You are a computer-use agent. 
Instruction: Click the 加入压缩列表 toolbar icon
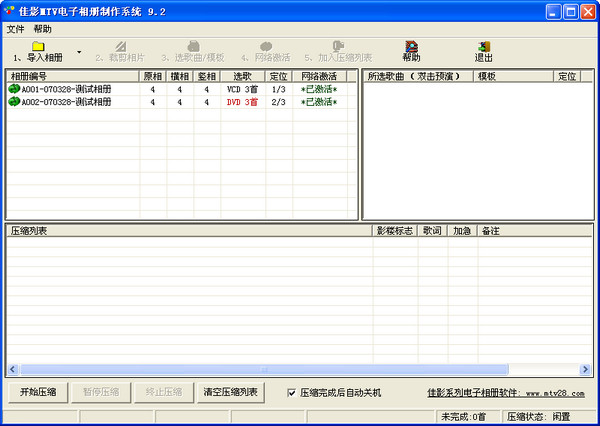(x=338, y=46)
